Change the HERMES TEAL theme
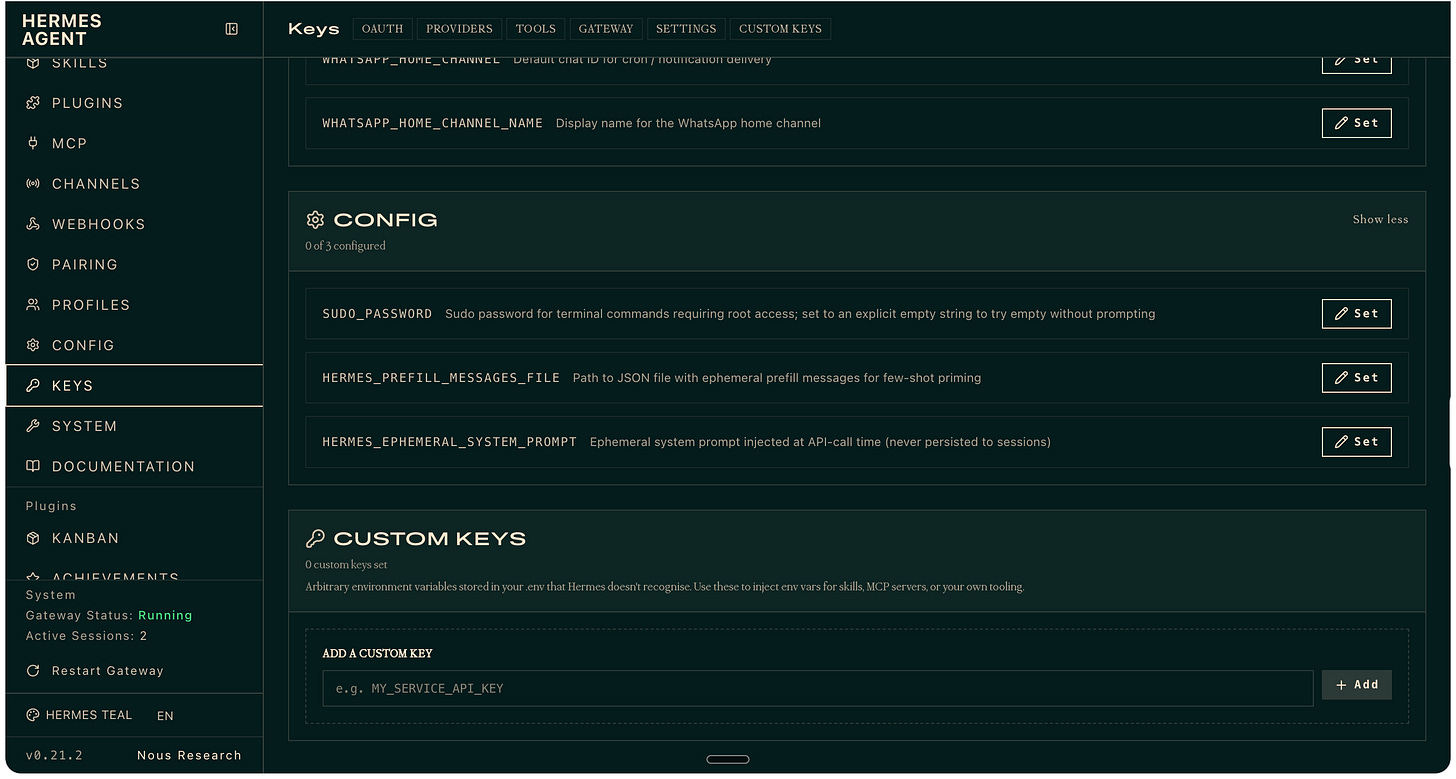Viewport: 1456px width, 779px height. pos(79,715)
